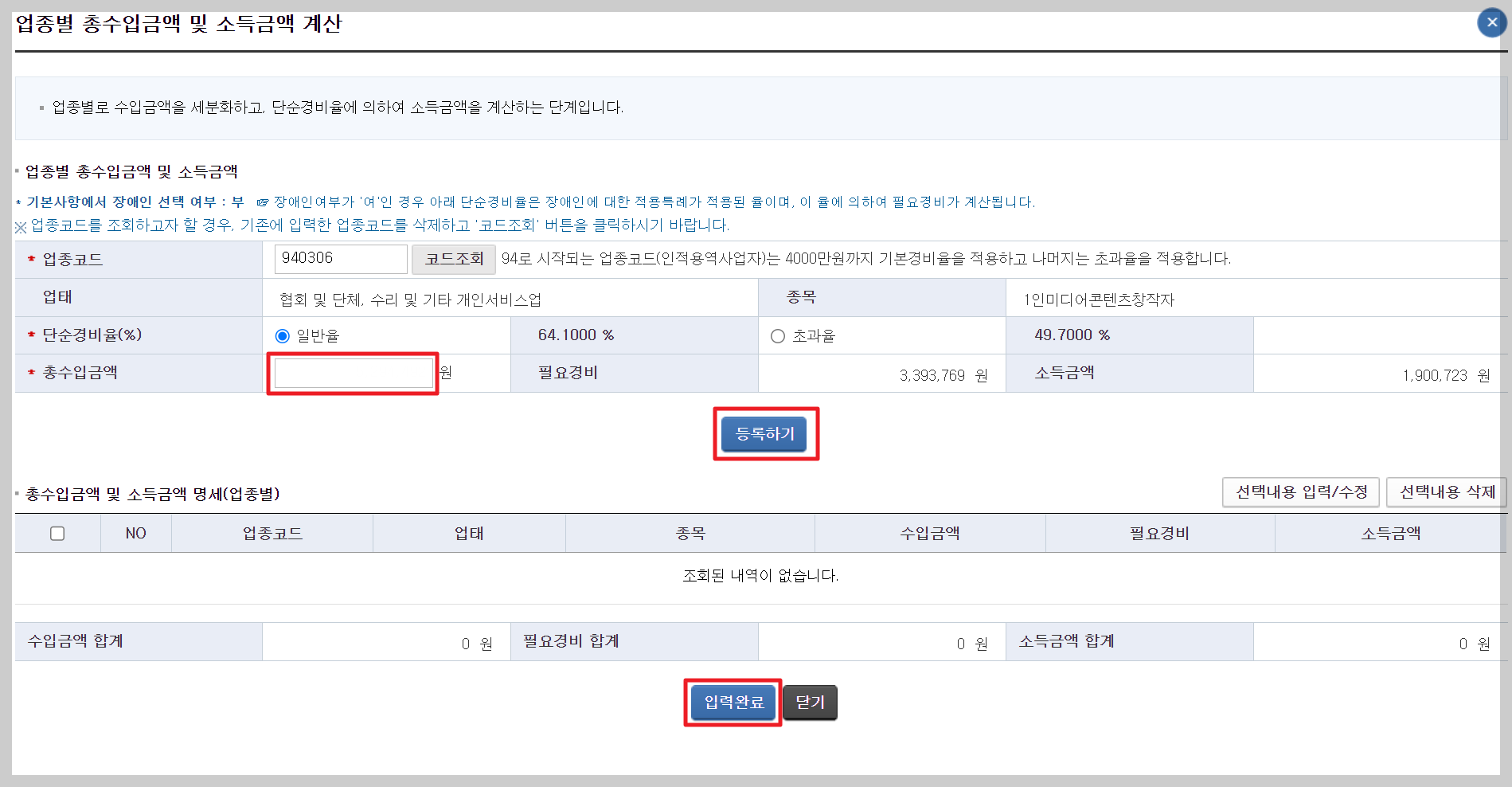Click the 협회 및 단체, 수리 및 기타 개인서비스업 text
1512x787 pixels.
tap(410, 300)
